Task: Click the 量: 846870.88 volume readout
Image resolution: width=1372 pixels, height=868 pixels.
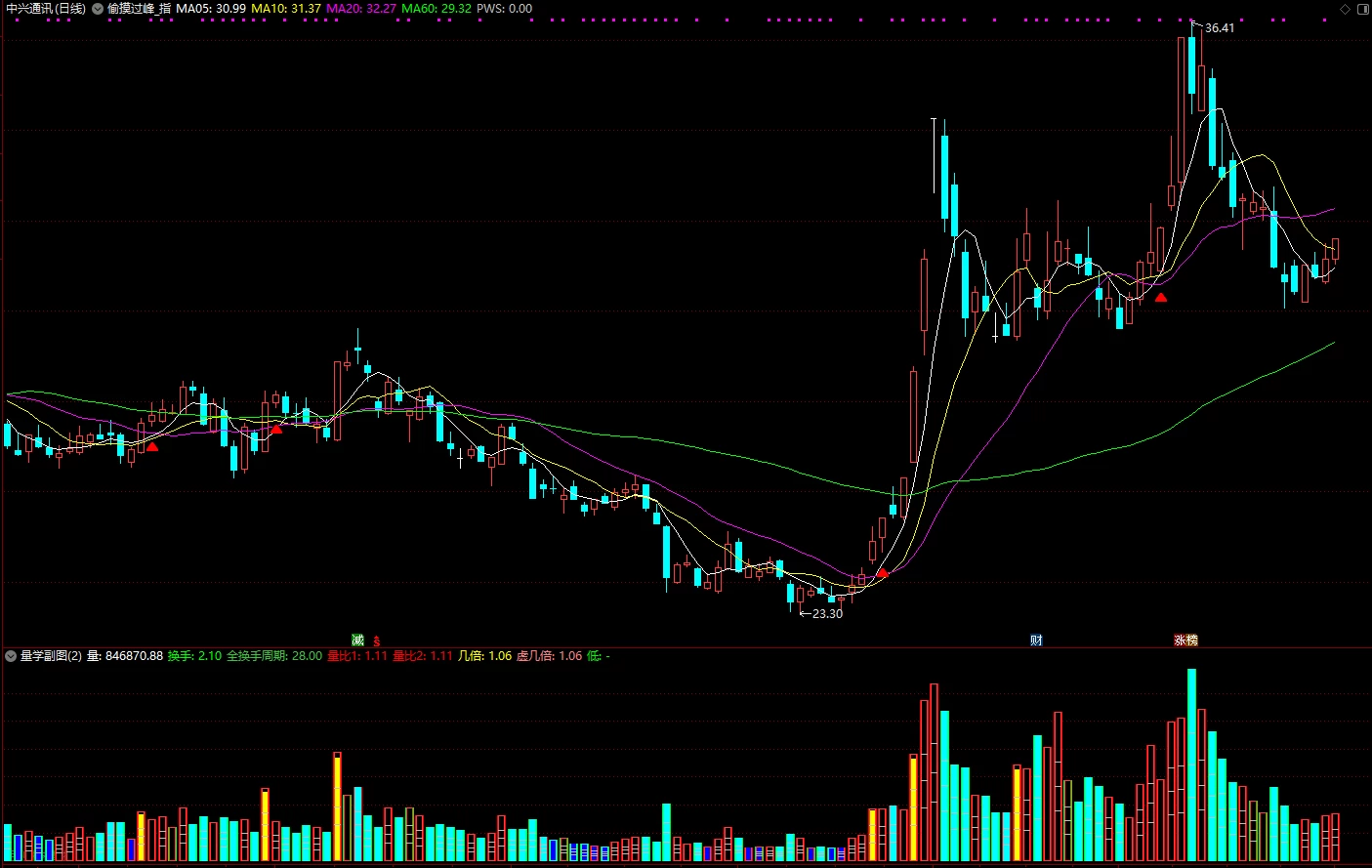Action: [125, 656]
